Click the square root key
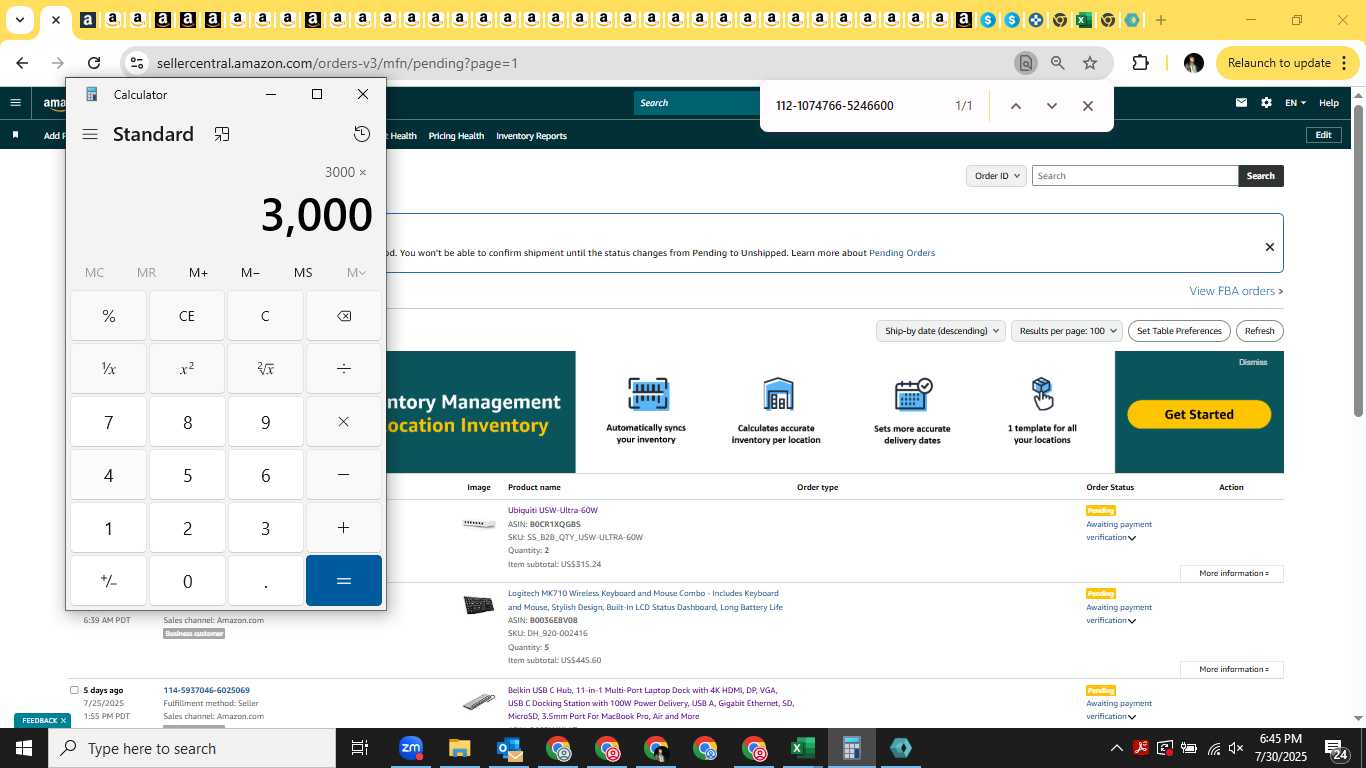 coord(265,368)
